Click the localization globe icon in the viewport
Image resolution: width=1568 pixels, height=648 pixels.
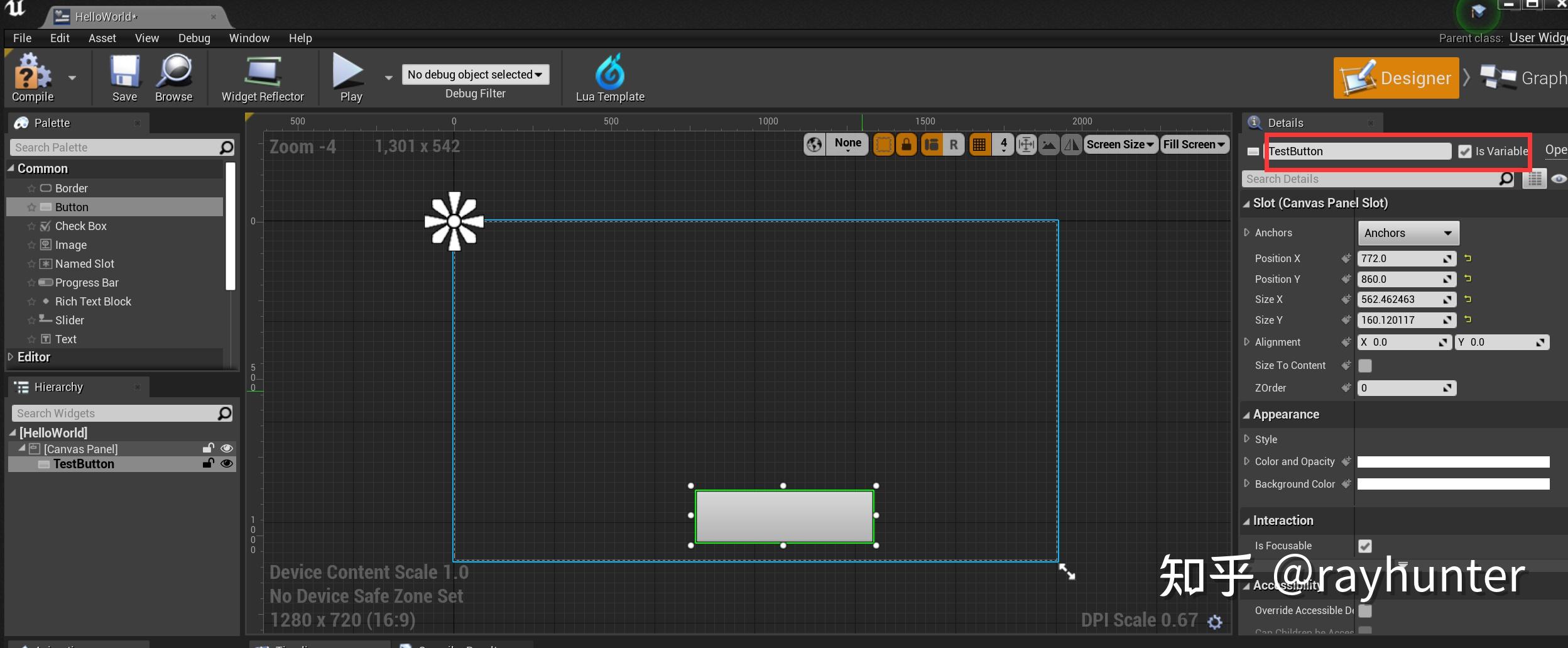tap(814, 145)
